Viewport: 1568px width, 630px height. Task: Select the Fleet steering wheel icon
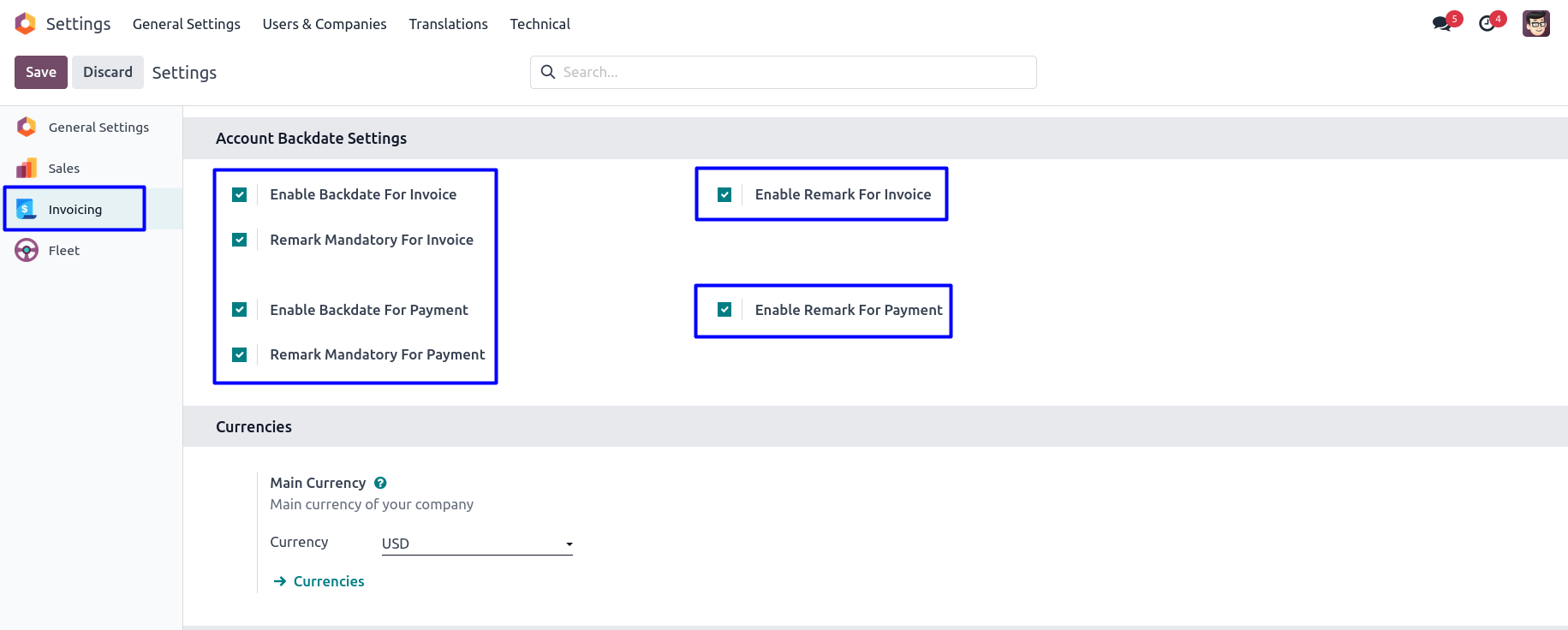[x=27, y=250]
